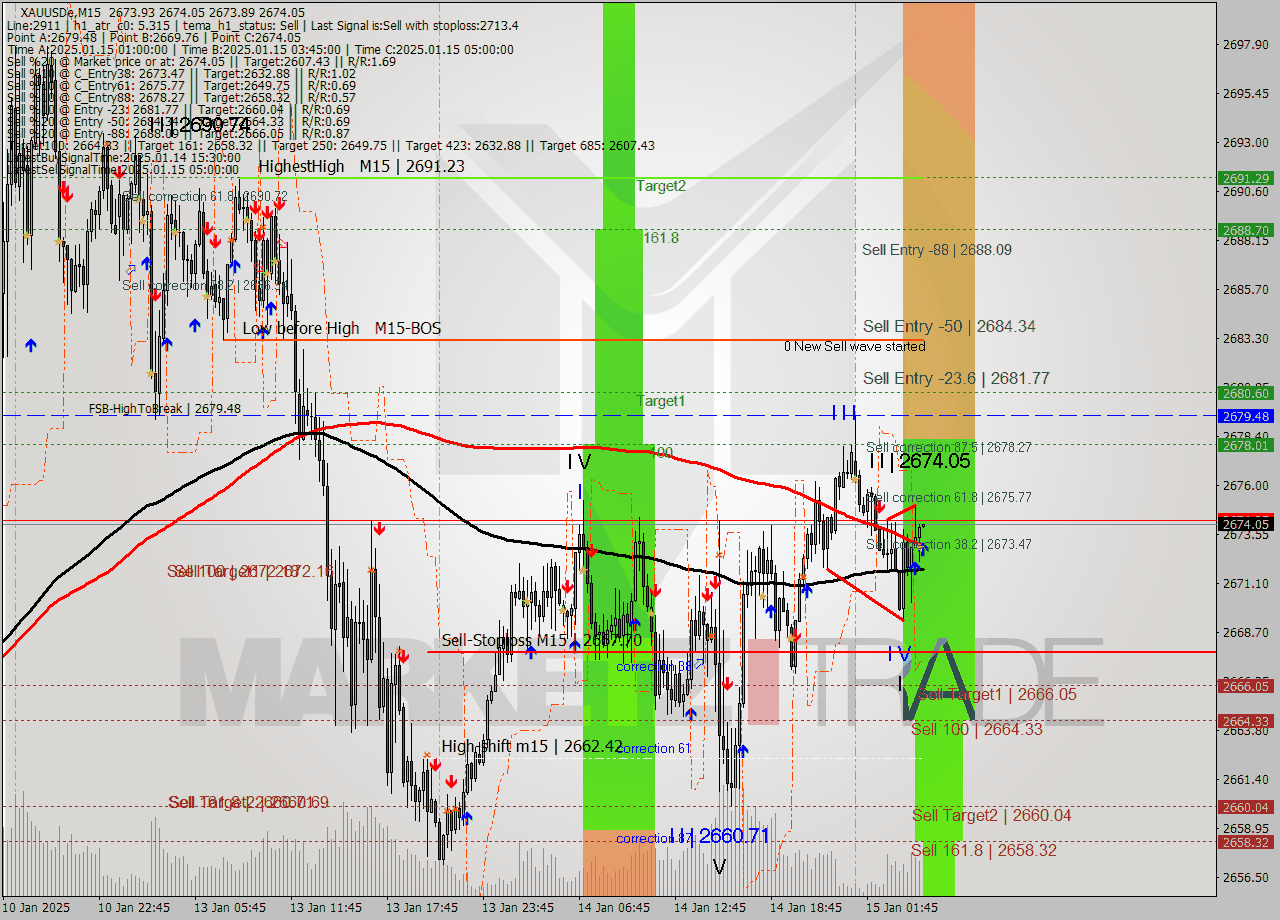Select the blue 2679.48 price tag
Viewport: 1280px width, 920px height.
1245,416
